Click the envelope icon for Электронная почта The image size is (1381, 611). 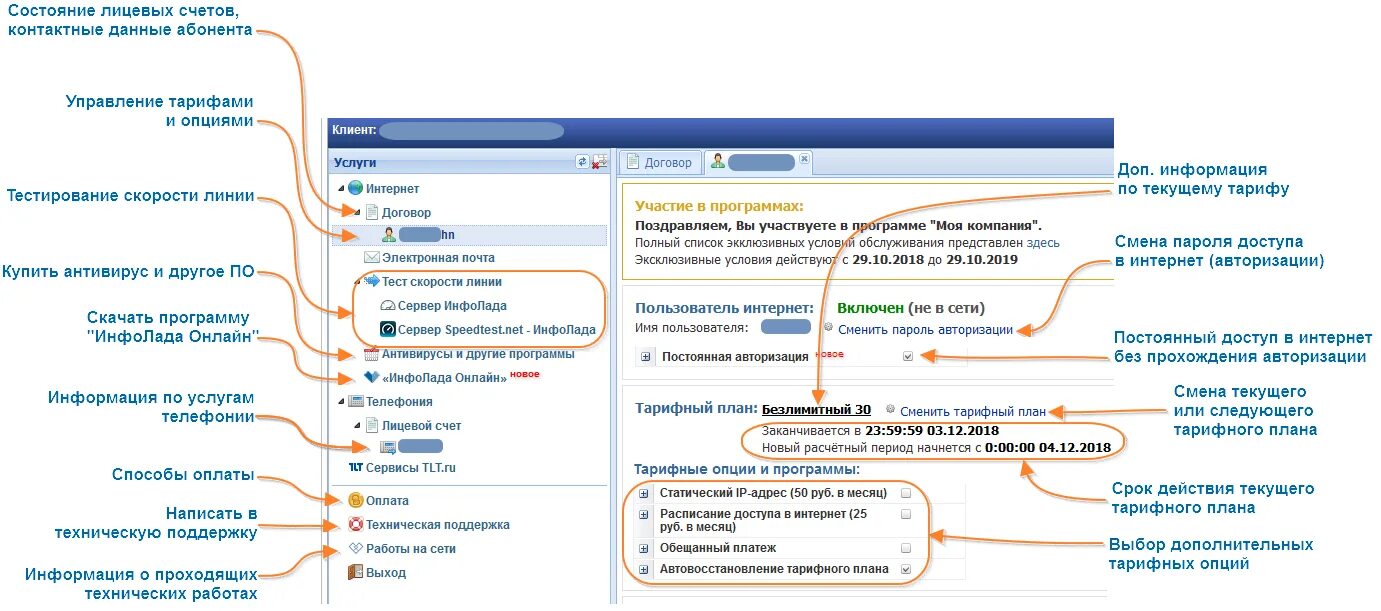[373, 258]
